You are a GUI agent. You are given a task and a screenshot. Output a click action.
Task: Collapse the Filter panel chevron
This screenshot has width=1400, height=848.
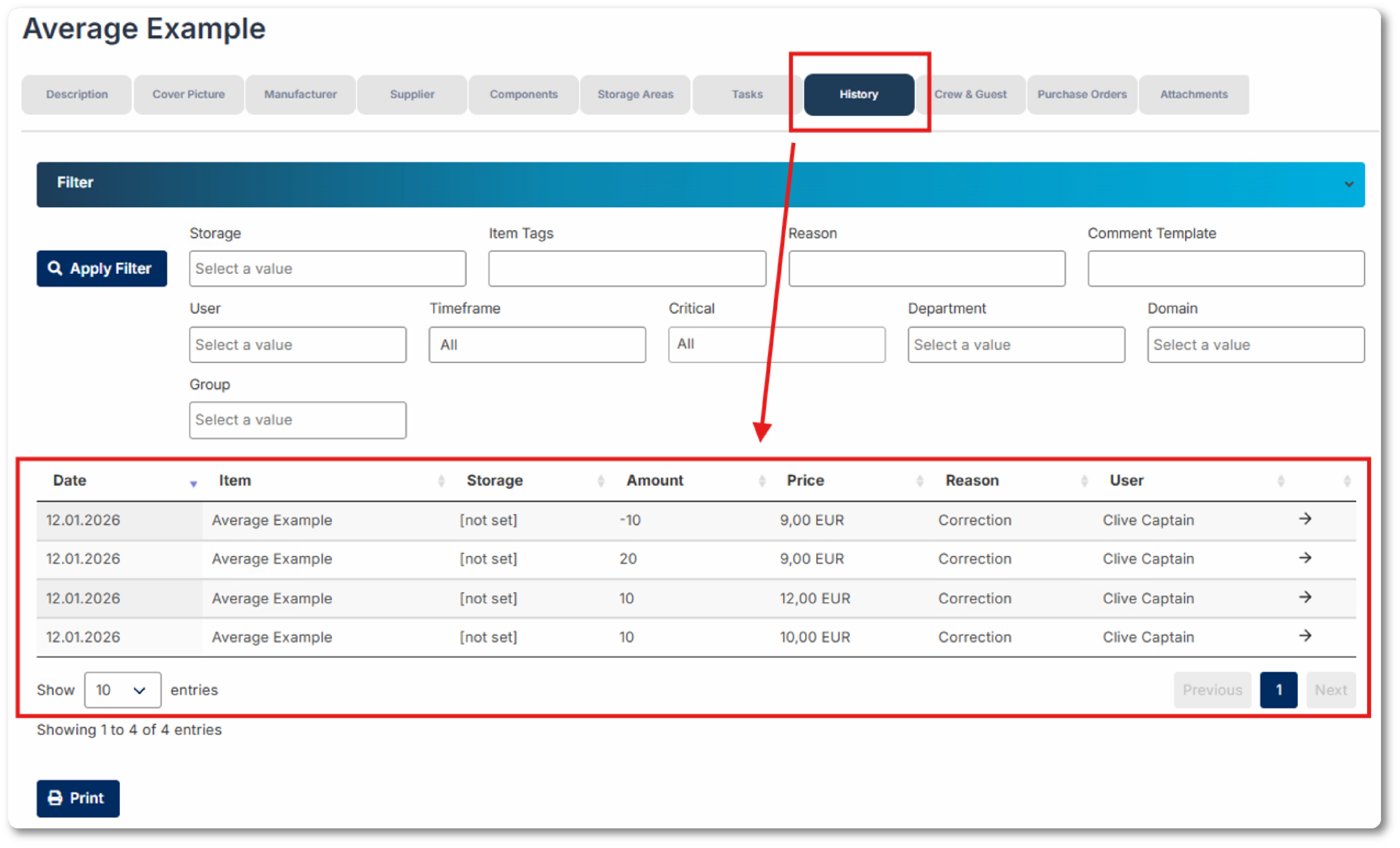(x=1349, y=184)
